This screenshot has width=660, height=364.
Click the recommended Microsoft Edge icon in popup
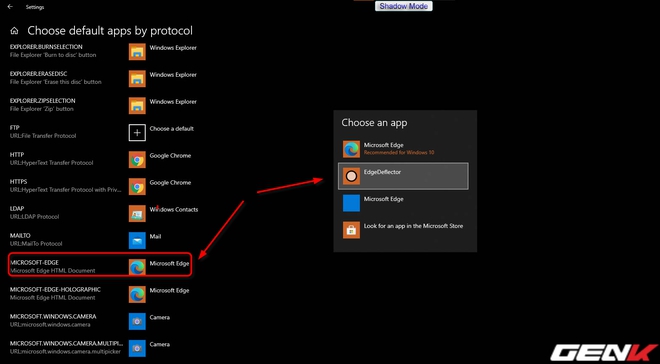pos(351,149)
